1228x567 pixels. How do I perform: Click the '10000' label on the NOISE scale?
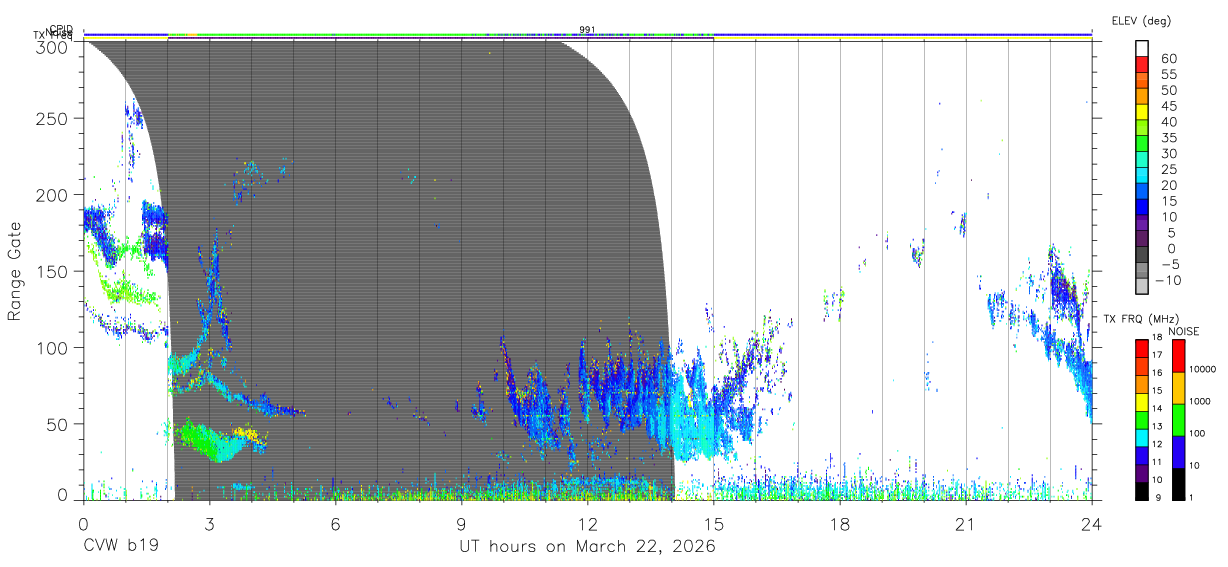point(1203,369)
